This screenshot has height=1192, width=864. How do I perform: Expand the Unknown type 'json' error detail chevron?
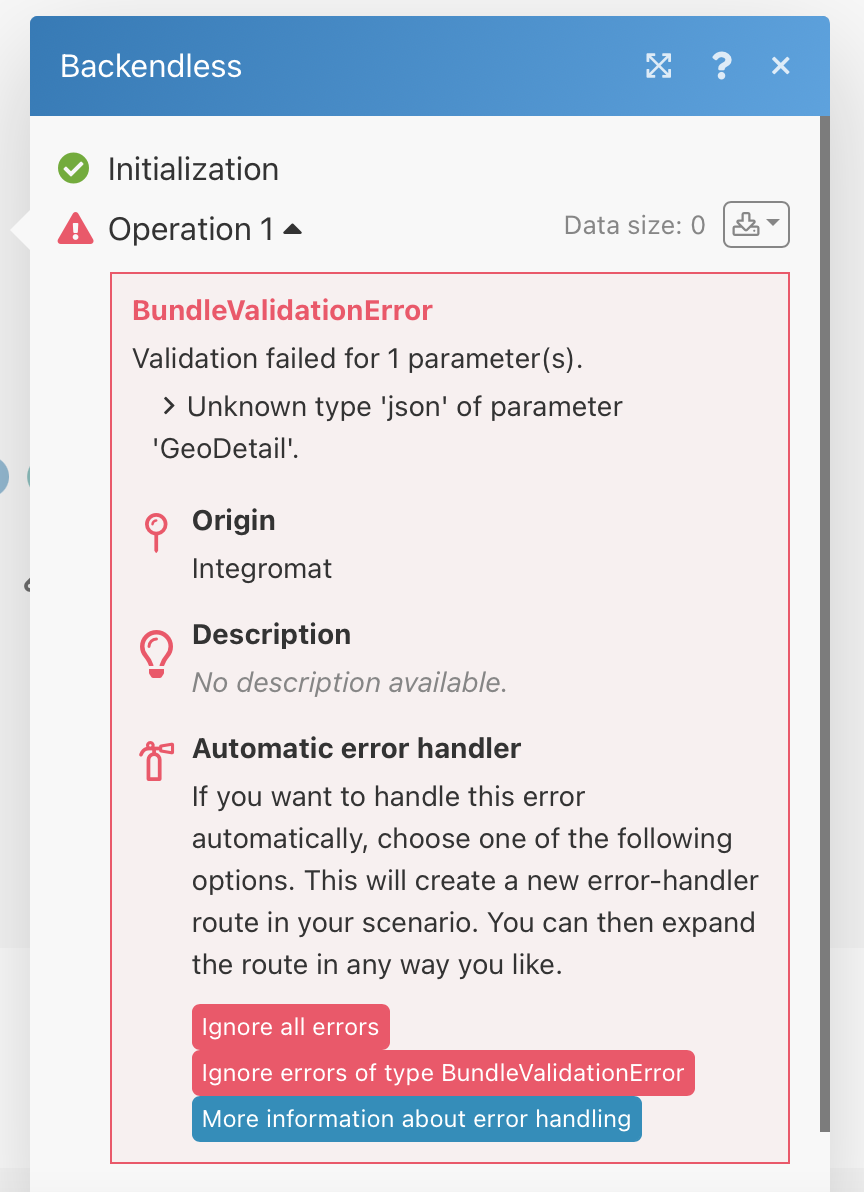pyautogui.click(x=169, y=407)
